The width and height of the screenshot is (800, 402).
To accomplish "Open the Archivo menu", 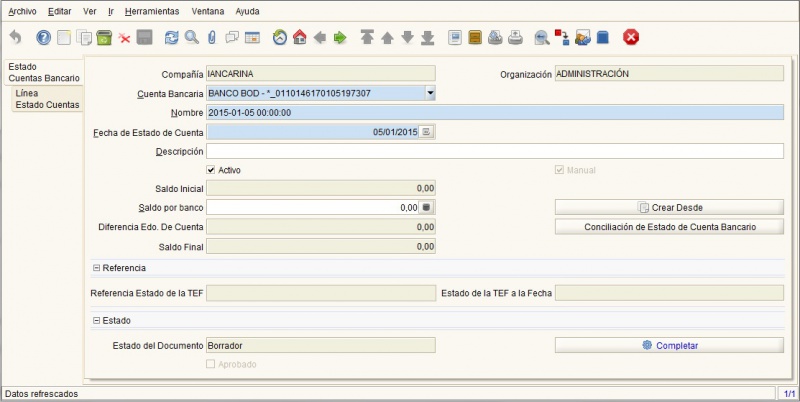I will coord(22,11).
